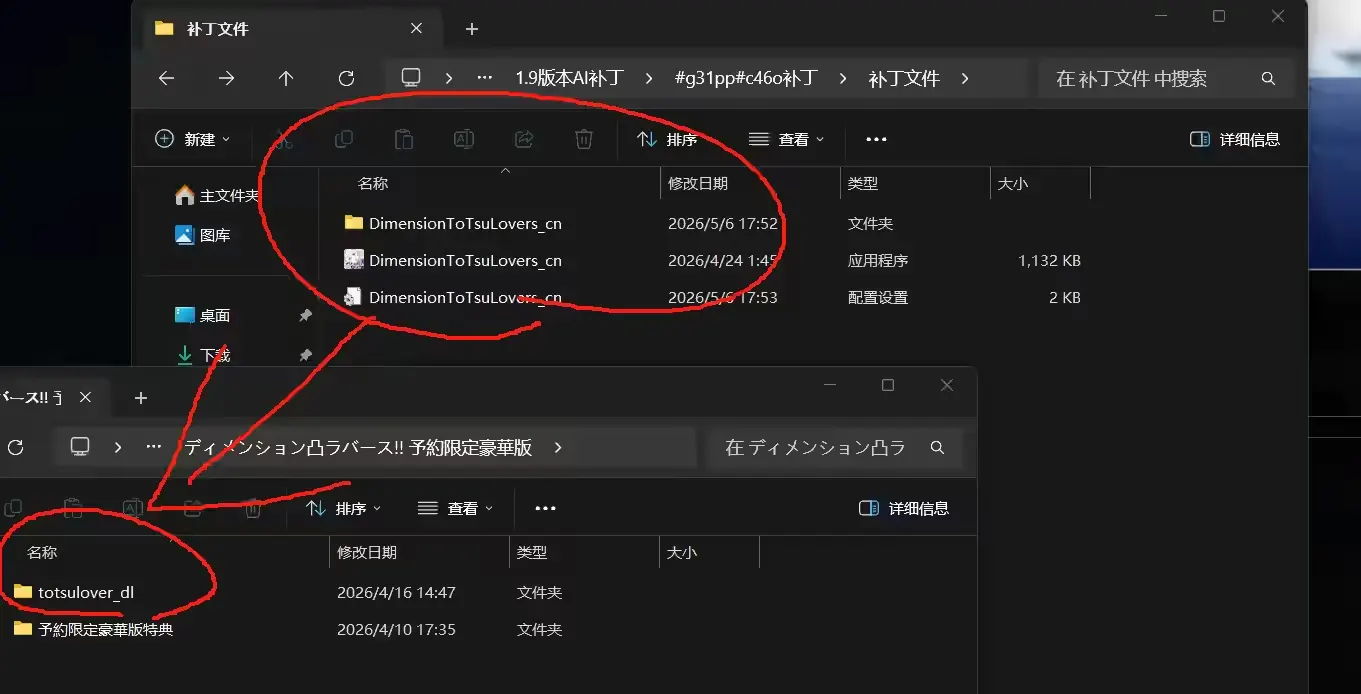Viewport: 1361px width, 694px height.
Task: Open the #g31pp#c46o补丁 breadcrumb
Action: tap(747, 78)
